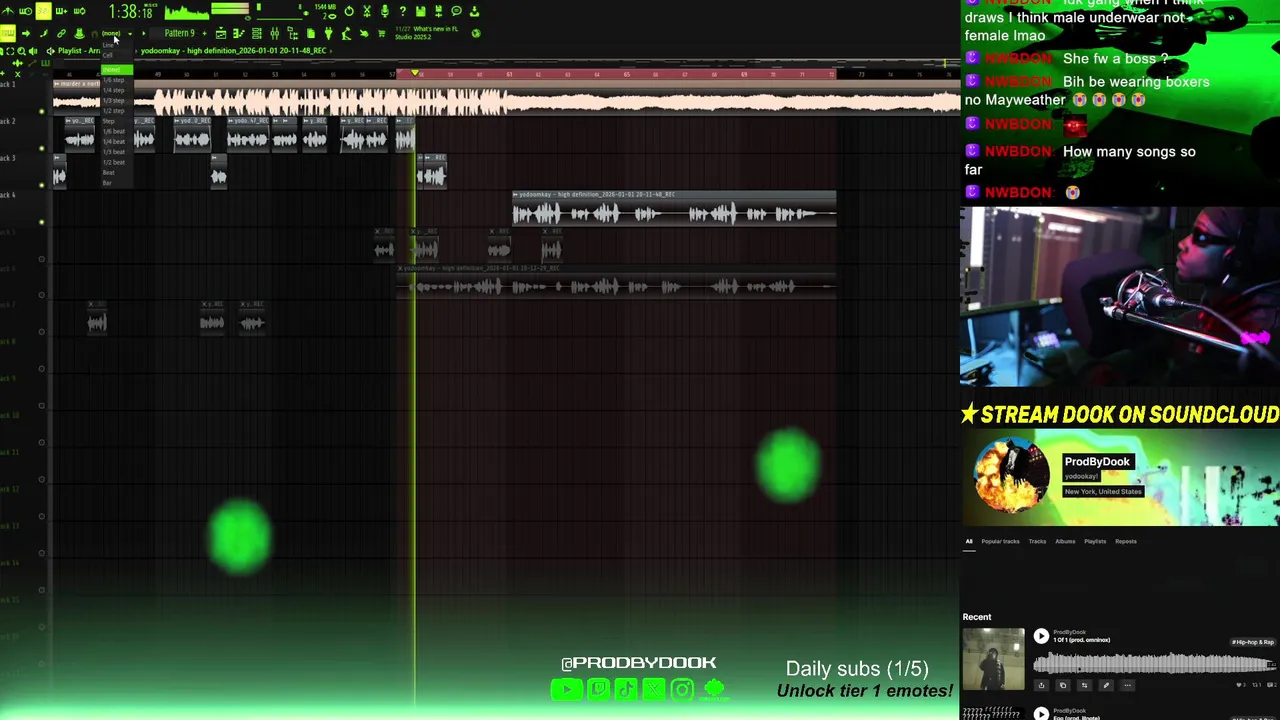The width and height of the screenshot is (1280, 720).
Task: Click the download arrow icon in toolbar
Action: click(x=474, y=11)
